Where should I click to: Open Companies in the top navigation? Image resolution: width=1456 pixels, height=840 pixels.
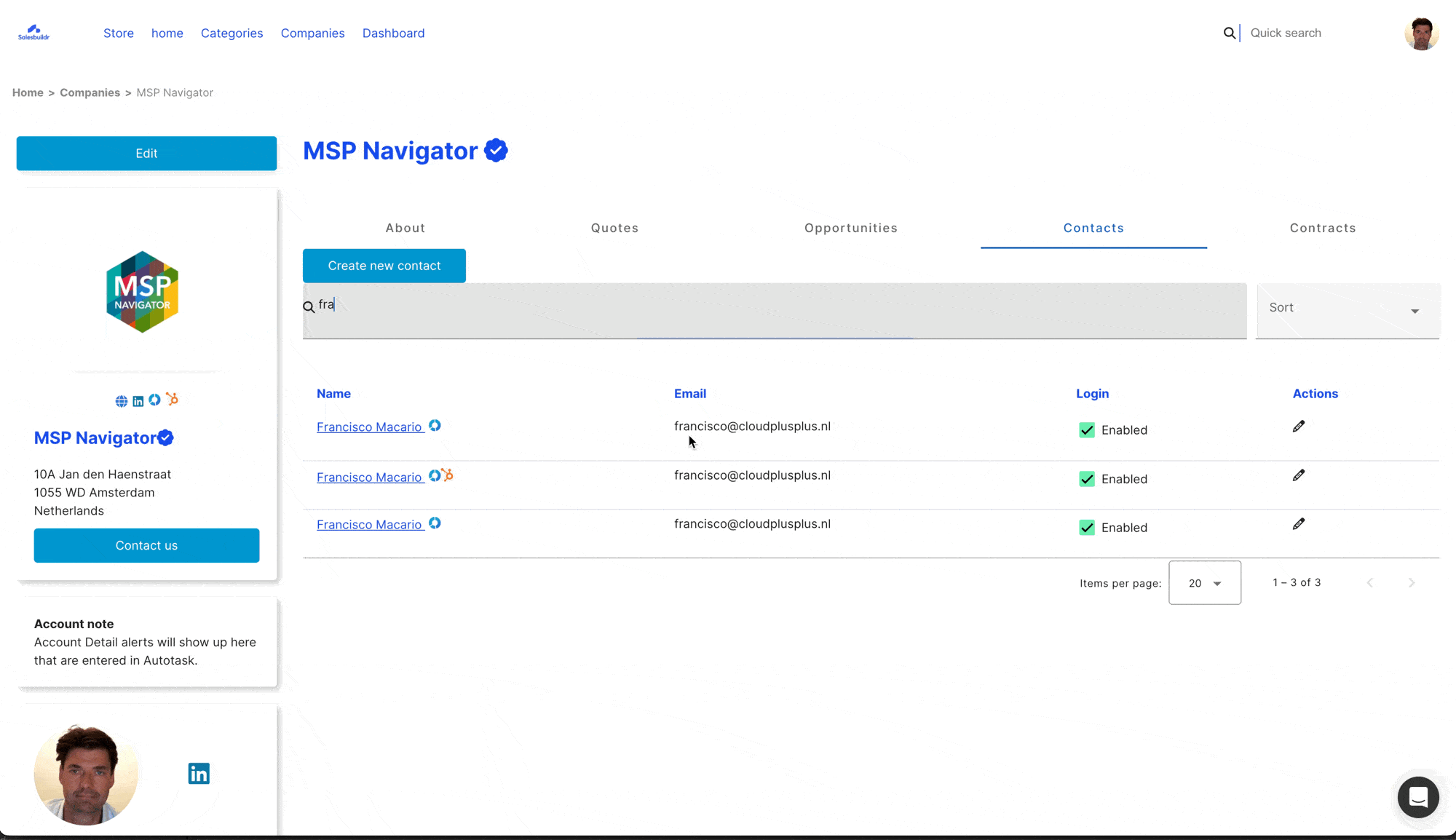pos(313,33)
